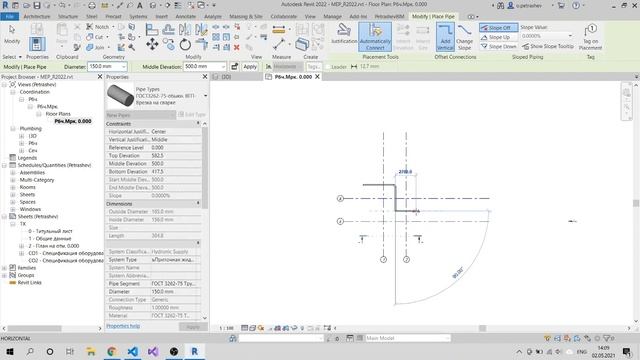
Task: Open the Pipe Types selector dropdown
Action: pos(205,96)
